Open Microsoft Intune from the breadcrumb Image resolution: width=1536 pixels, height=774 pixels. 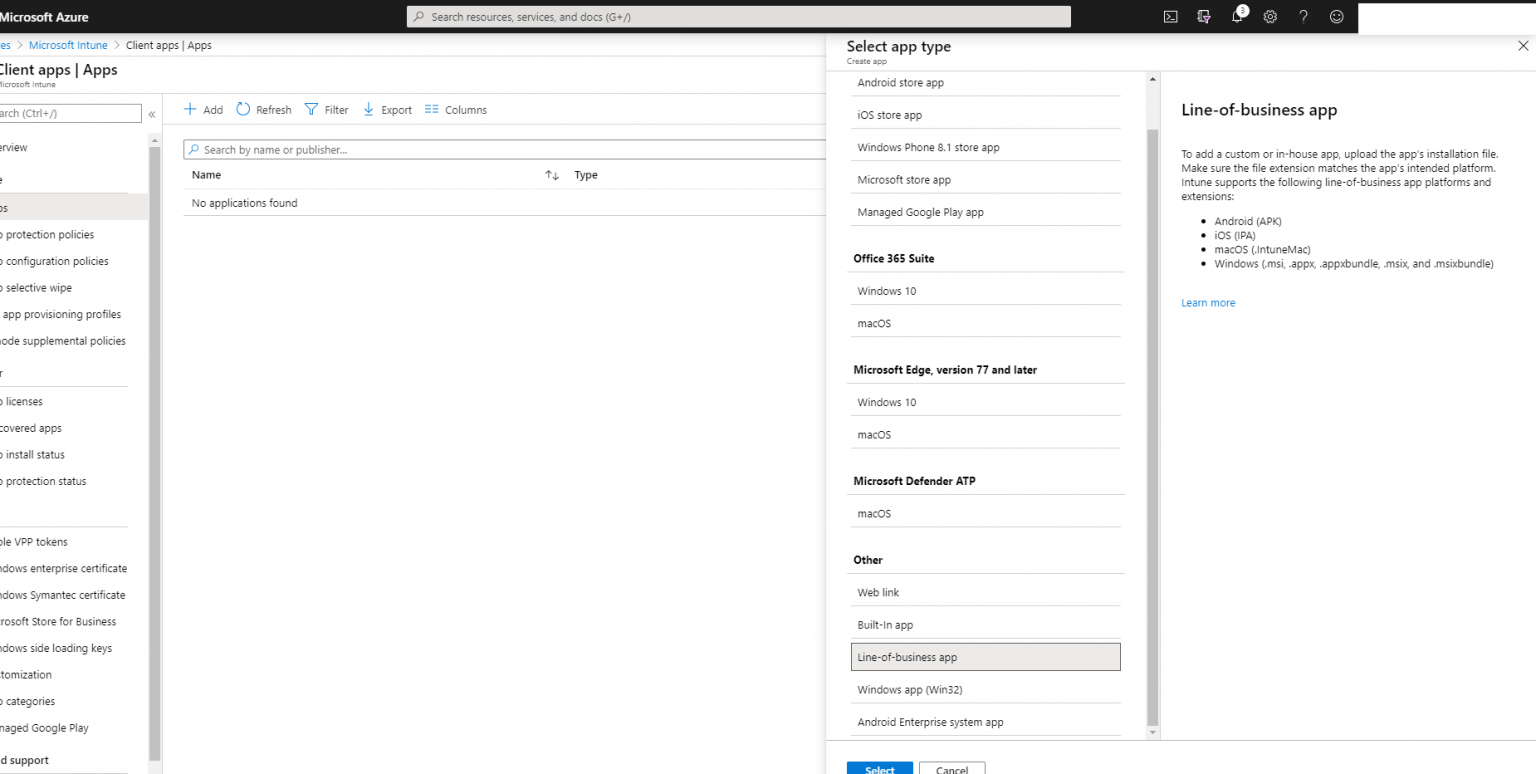(68, 45)
